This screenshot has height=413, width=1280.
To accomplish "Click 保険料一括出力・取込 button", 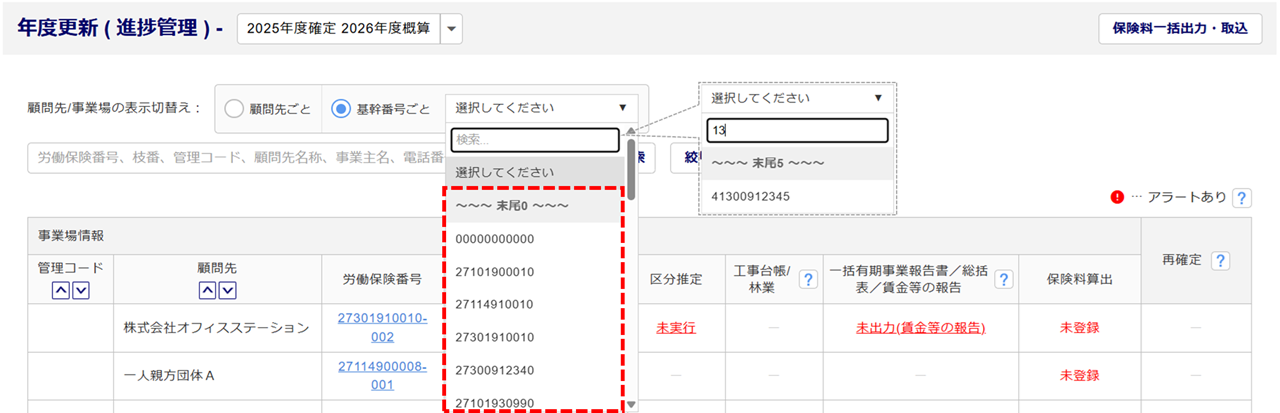I will pos(1180,28).
